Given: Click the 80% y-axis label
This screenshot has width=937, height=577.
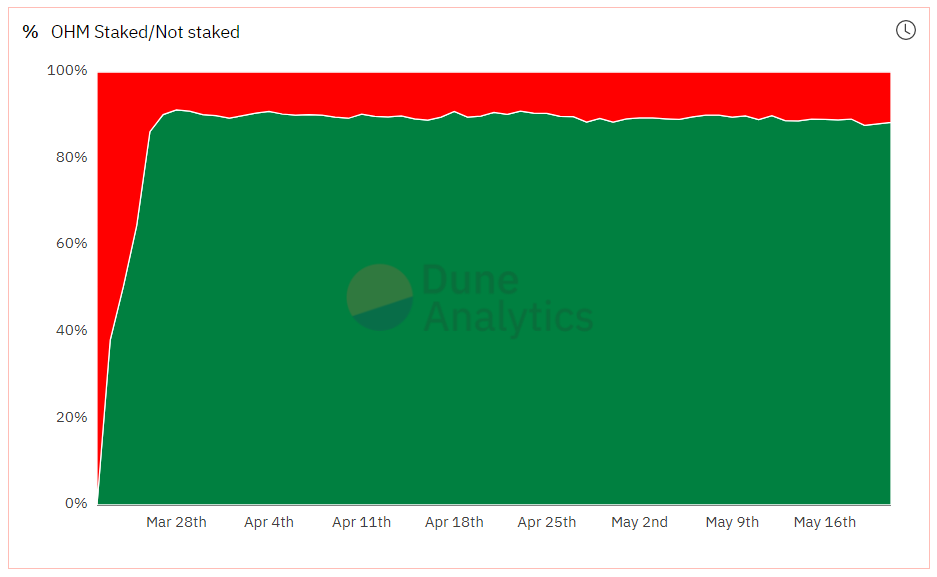Looking at the screenshot, I should tap(72, 157).
